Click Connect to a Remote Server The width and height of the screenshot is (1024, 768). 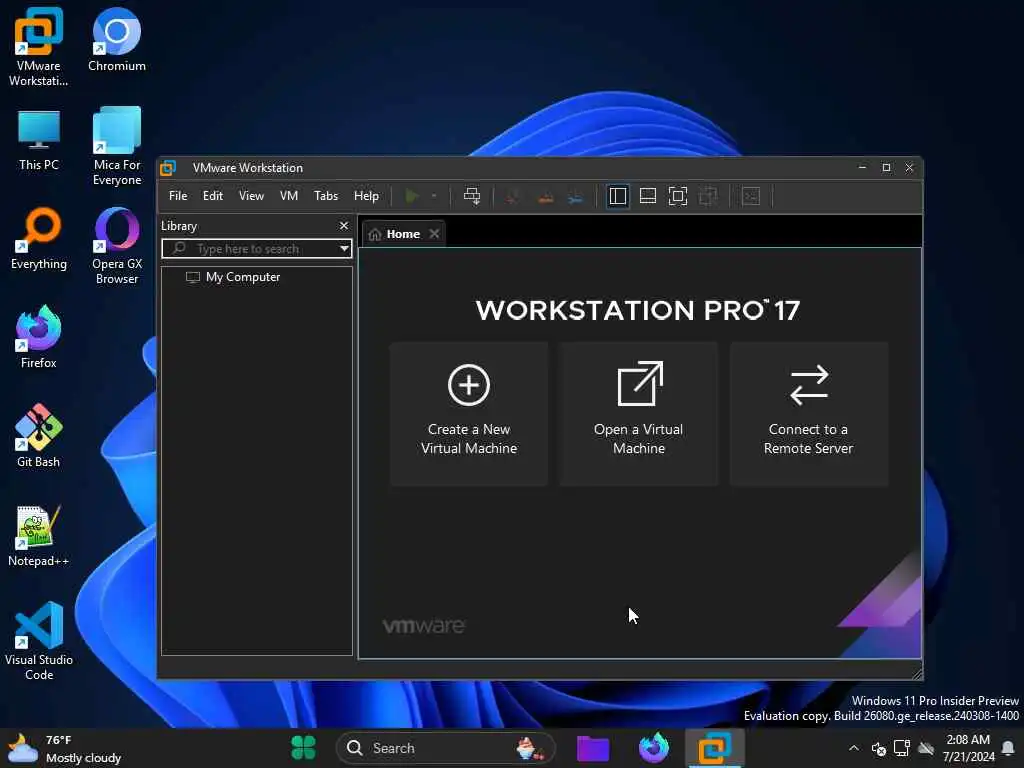tap(808, 414)
